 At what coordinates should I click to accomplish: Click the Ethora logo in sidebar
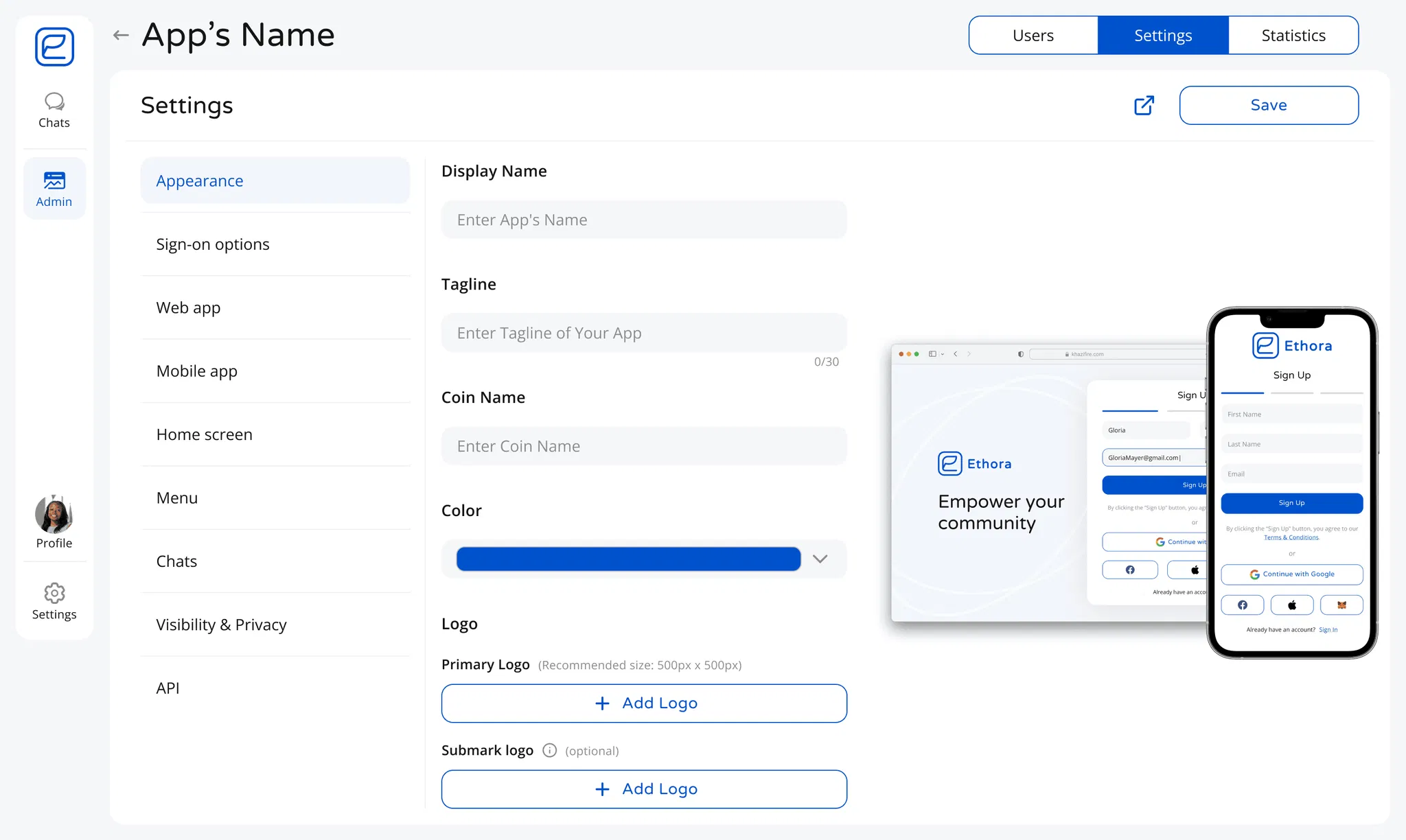tap(54, 47)
